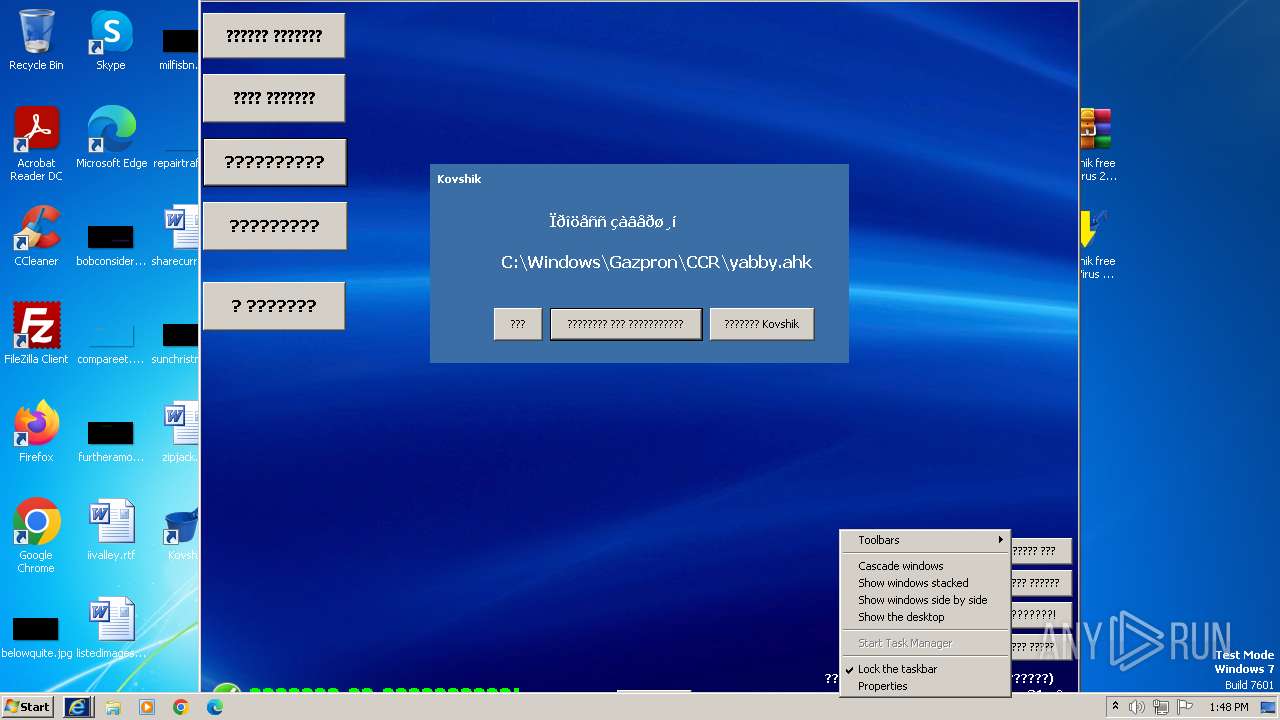The height and width of the screenshot is (720, 1280).
Task: Choose Cascade windows from context menu
Action: (x=924, y=566)
